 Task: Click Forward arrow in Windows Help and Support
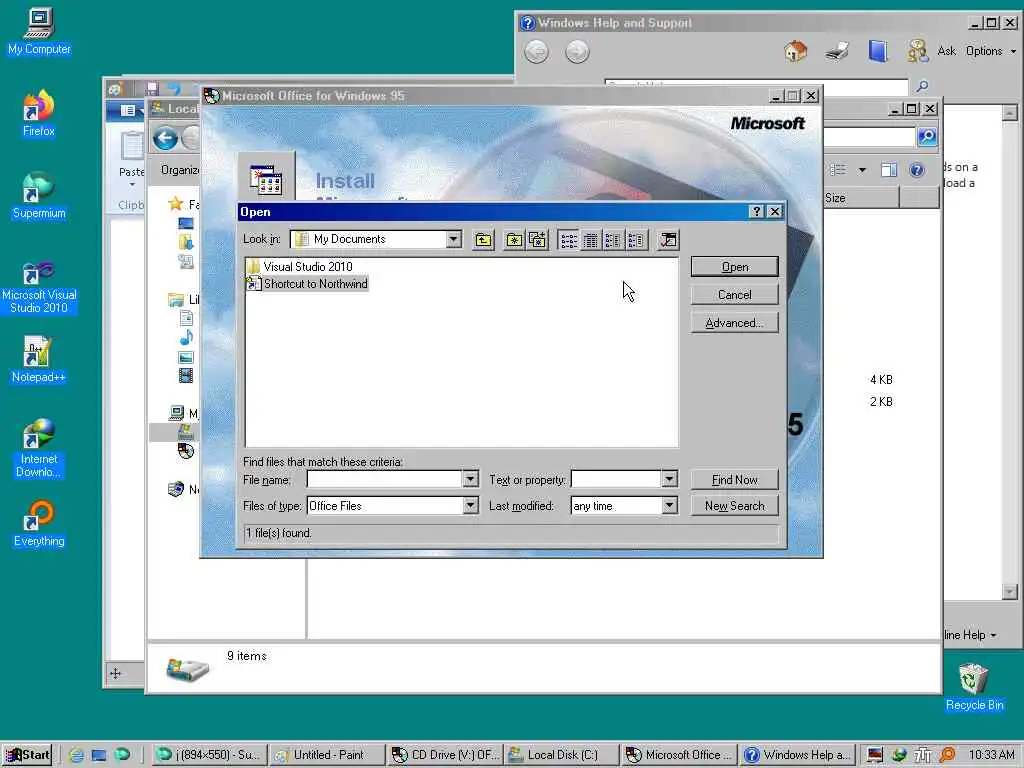(577, 52)
